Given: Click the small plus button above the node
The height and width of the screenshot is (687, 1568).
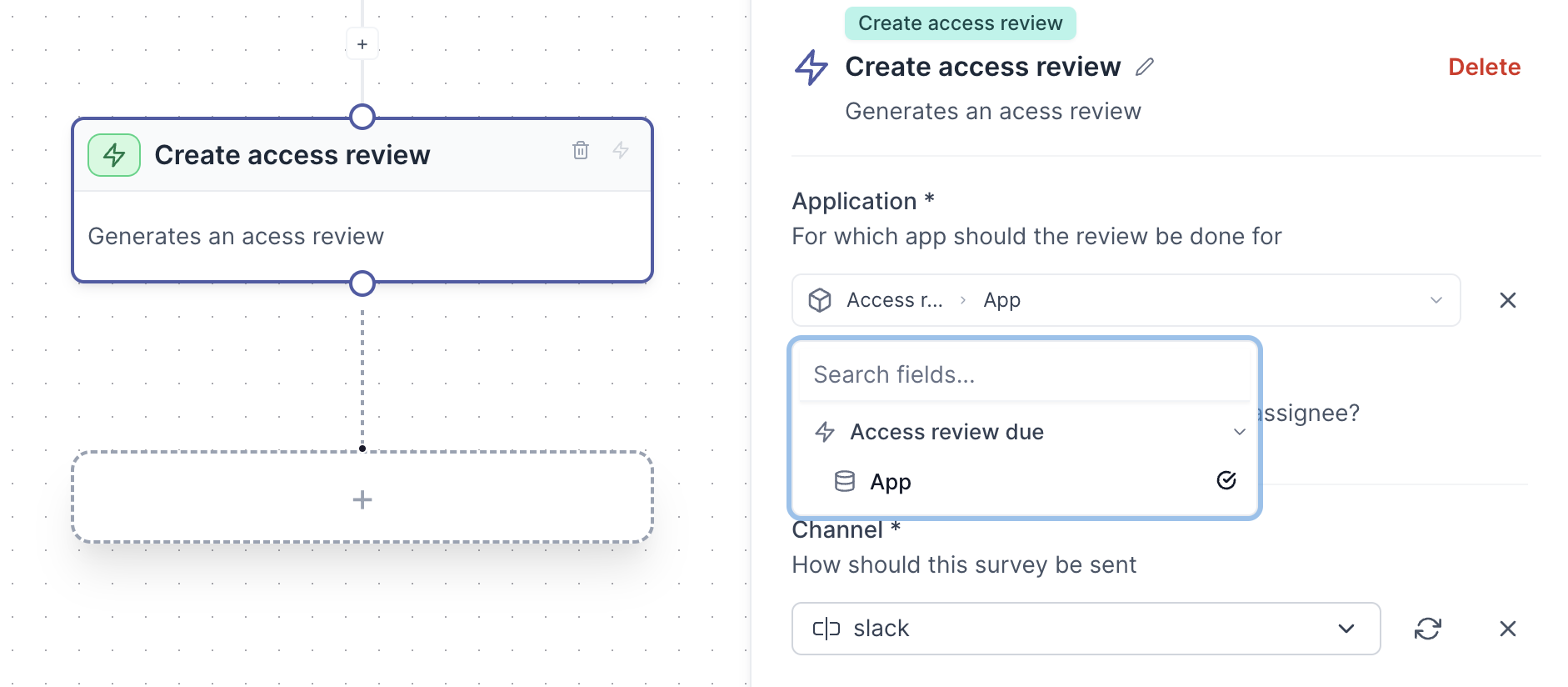Looking at the screenshot, I should tap(362, 44).
